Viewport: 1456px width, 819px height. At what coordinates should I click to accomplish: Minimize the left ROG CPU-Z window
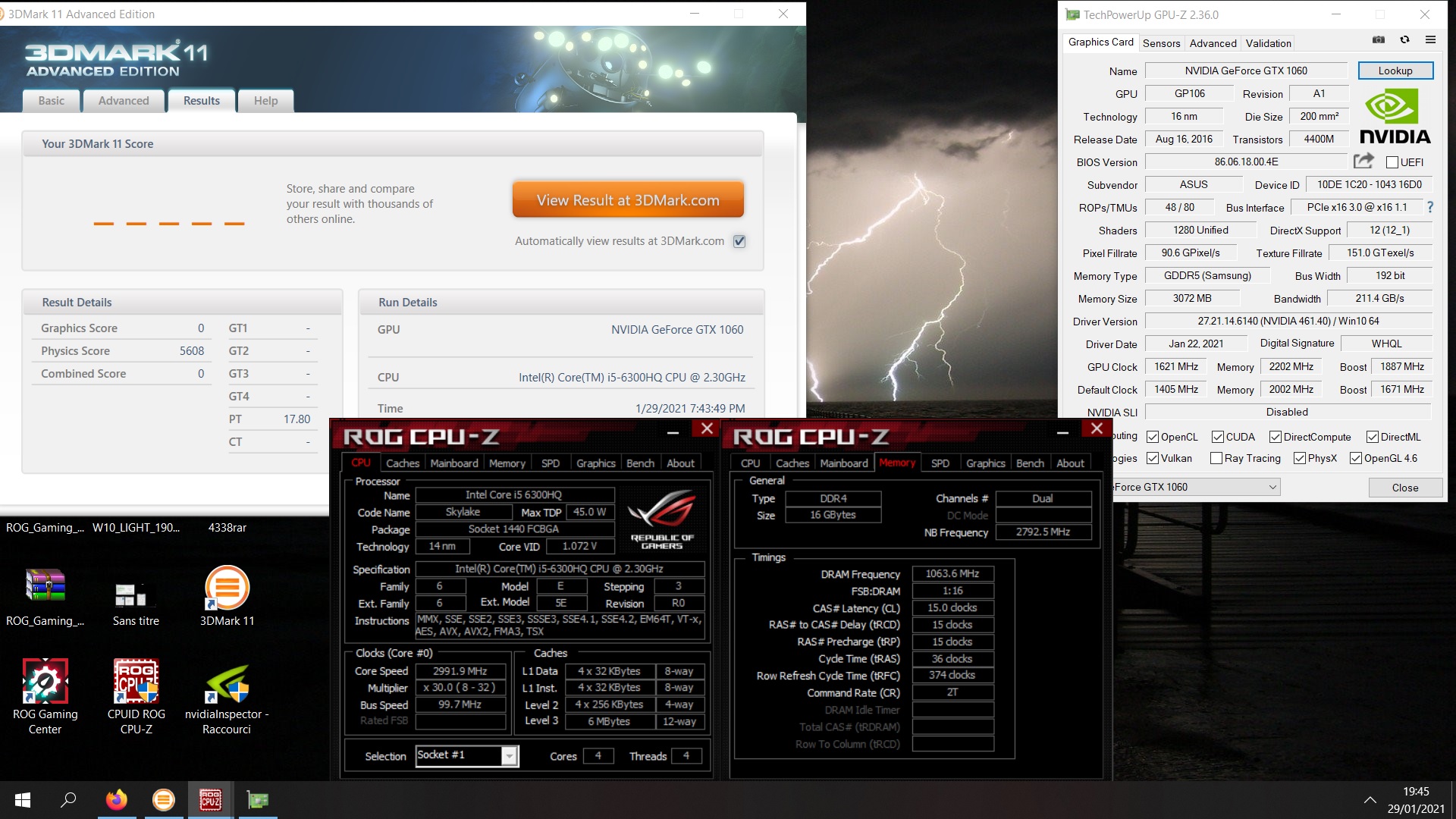point(673,431)
